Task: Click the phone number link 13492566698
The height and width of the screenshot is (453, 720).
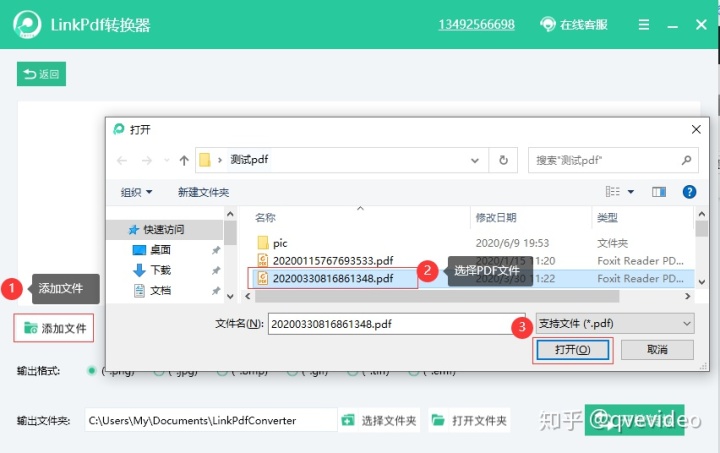Action: (476, 24)
